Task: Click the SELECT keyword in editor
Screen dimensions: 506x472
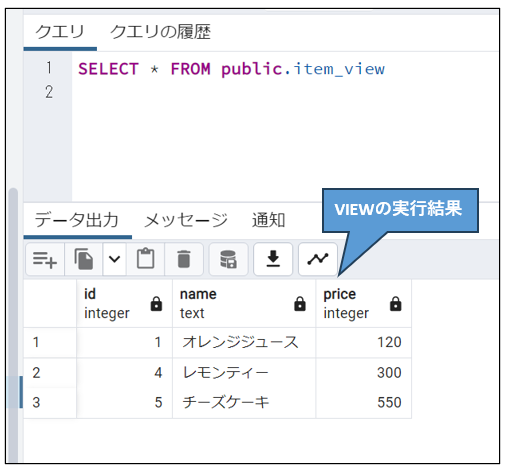Action: [108, 69]
